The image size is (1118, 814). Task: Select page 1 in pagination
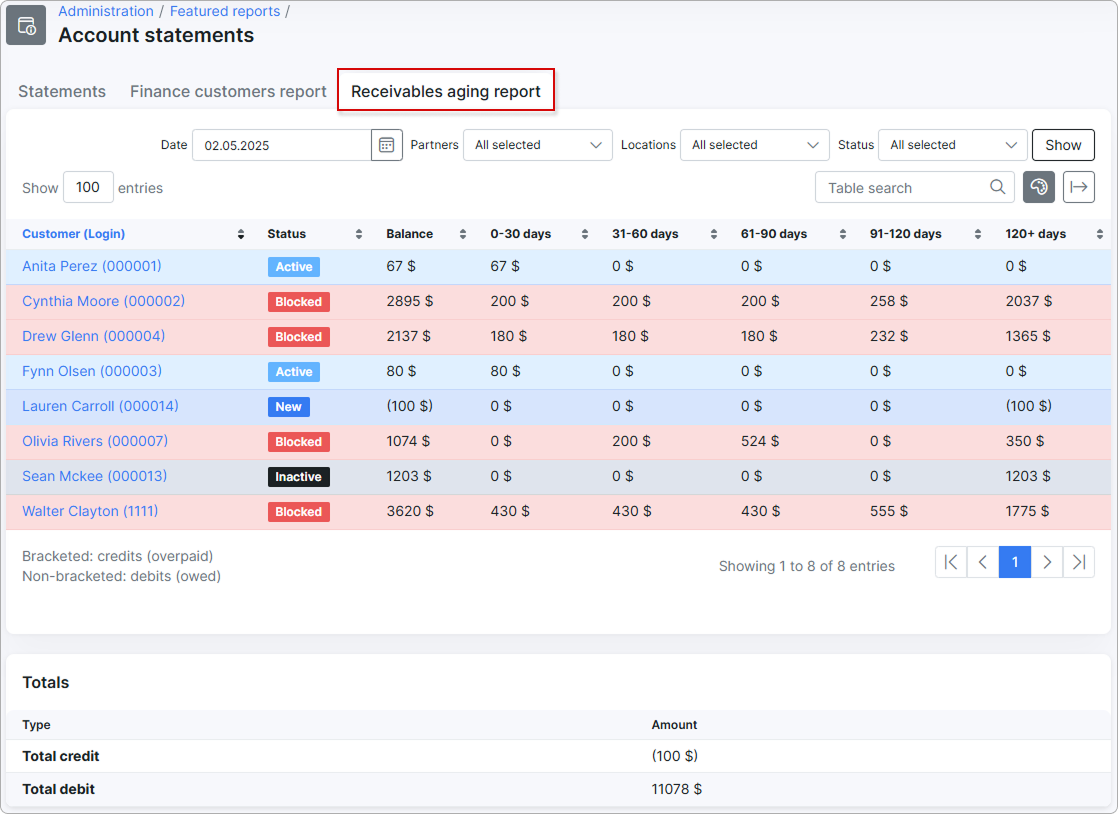point(1015,562)
